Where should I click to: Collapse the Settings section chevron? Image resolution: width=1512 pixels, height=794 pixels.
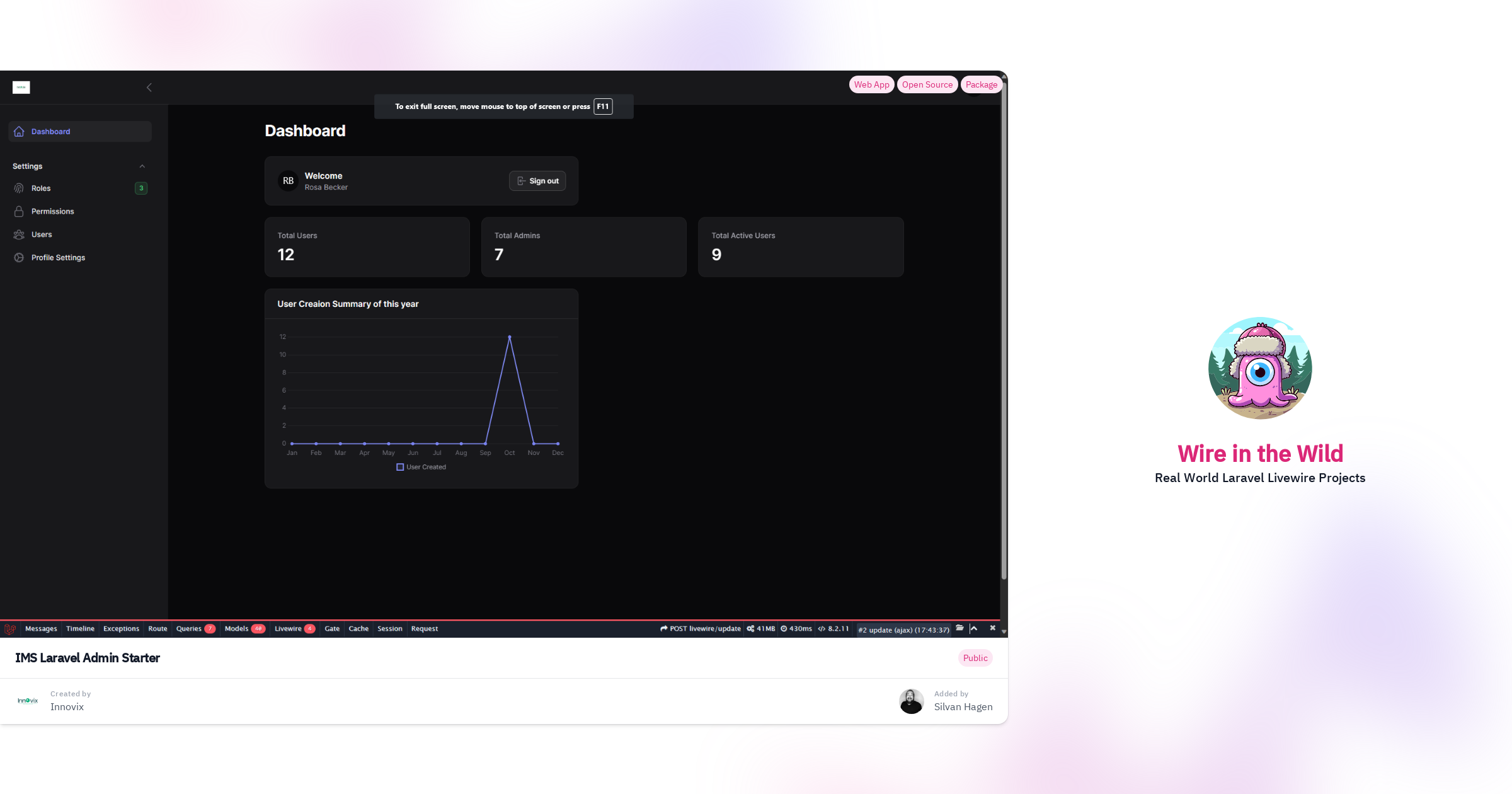[142, 166]
